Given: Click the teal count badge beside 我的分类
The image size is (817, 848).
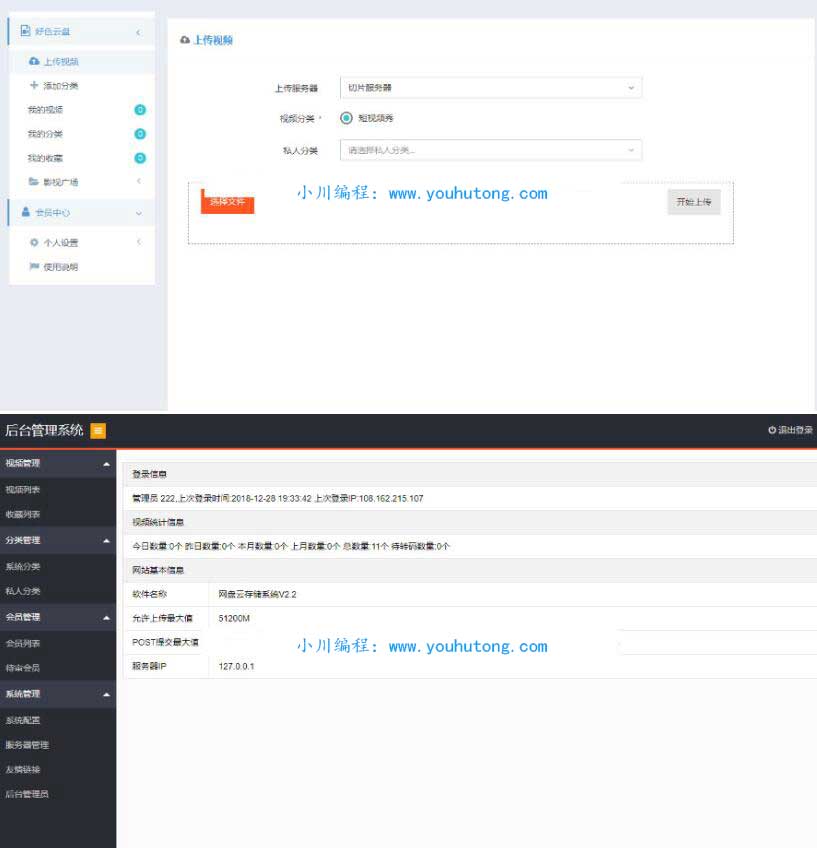Looking at the screenshot, I should click(x=140, y=134).
